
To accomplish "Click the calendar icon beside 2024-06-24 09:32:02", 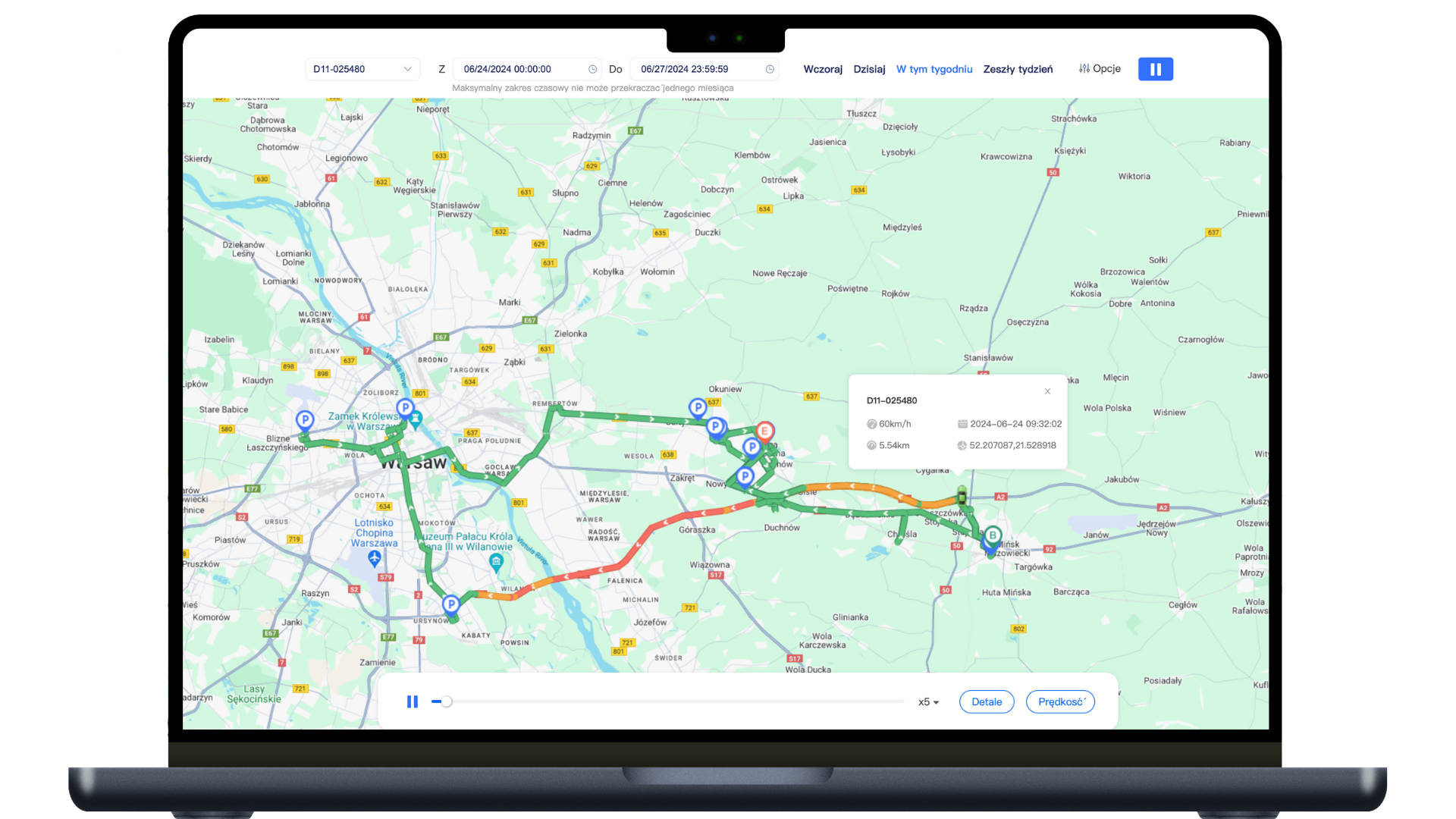I will pyautogui.click(x=962, y=424).
